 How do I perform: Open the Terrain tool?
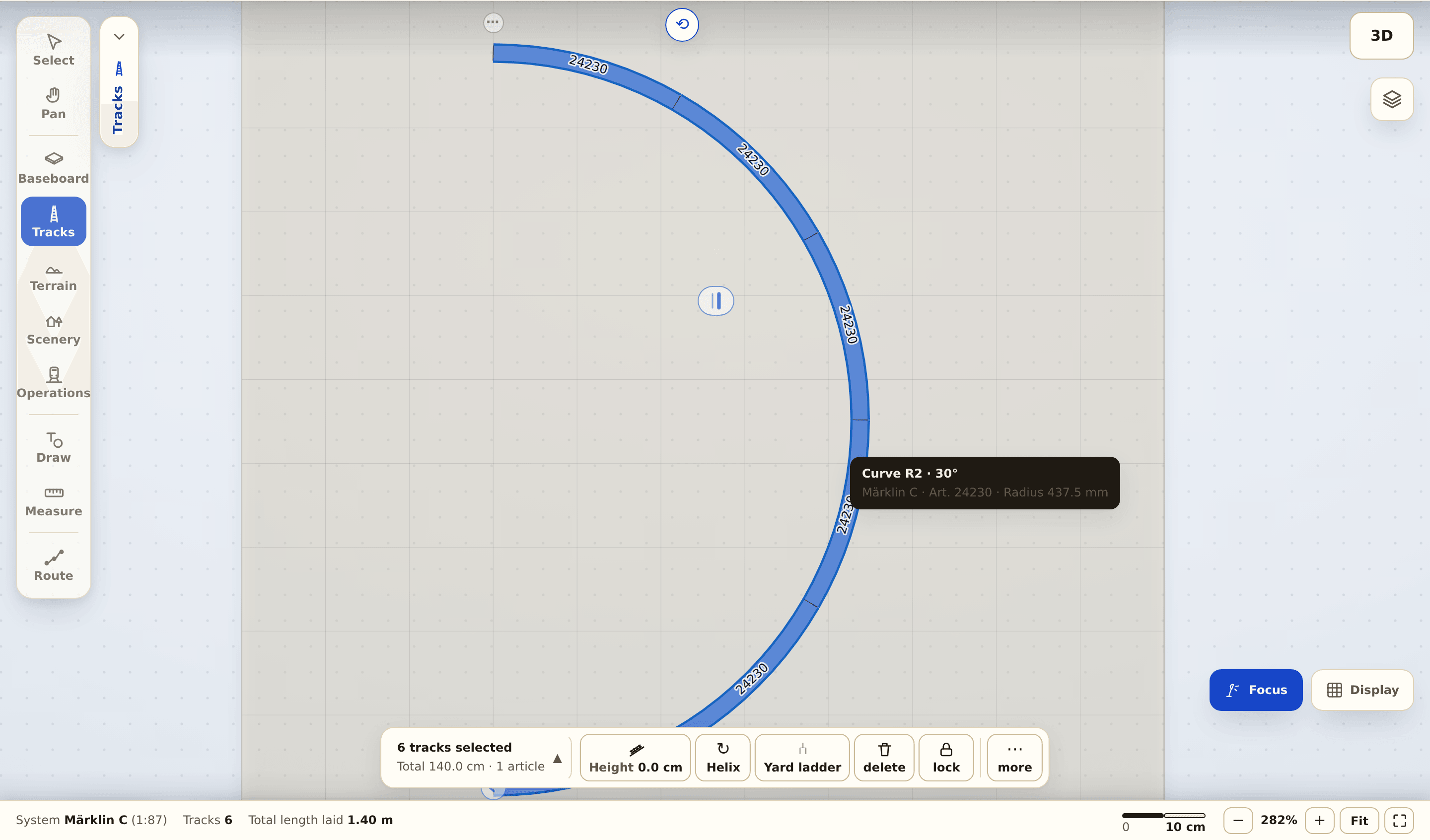tap(53, 276)
